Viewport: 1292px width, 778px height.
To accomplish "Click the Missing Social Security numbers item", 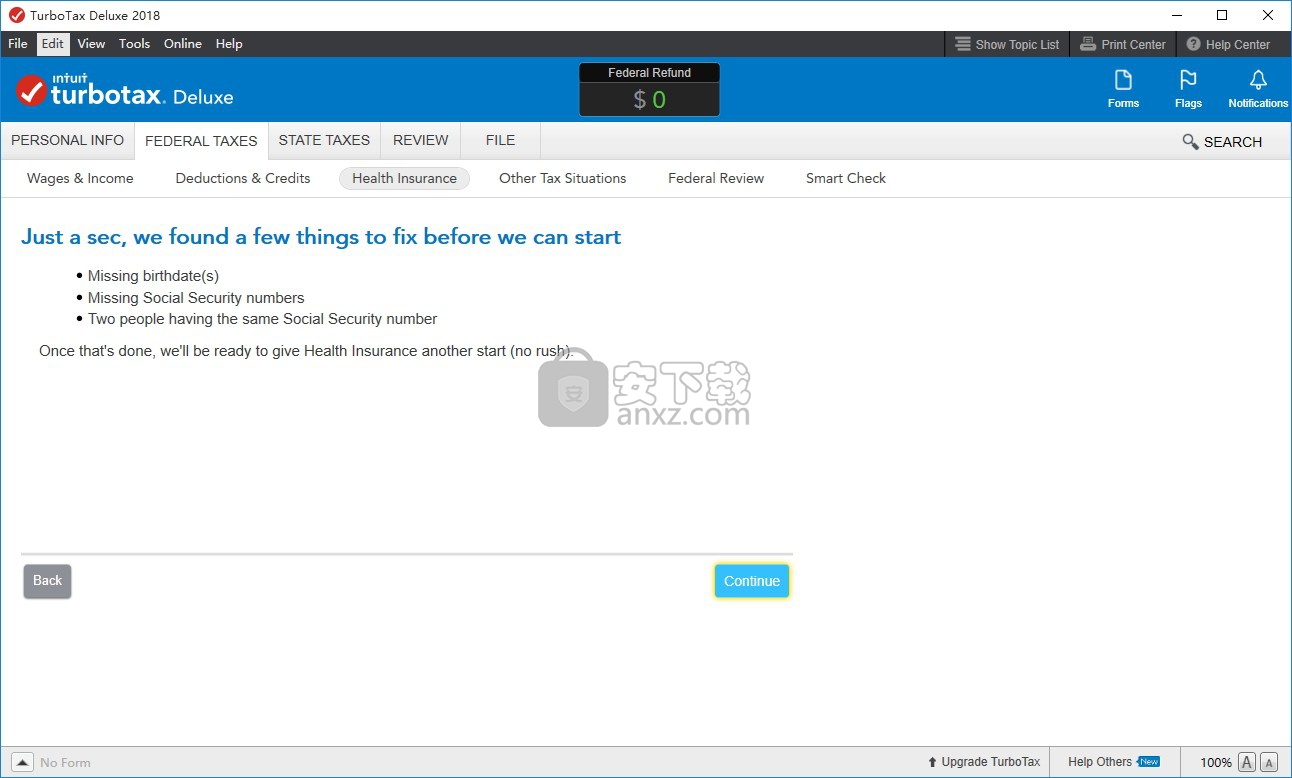I will coord(196,298).
